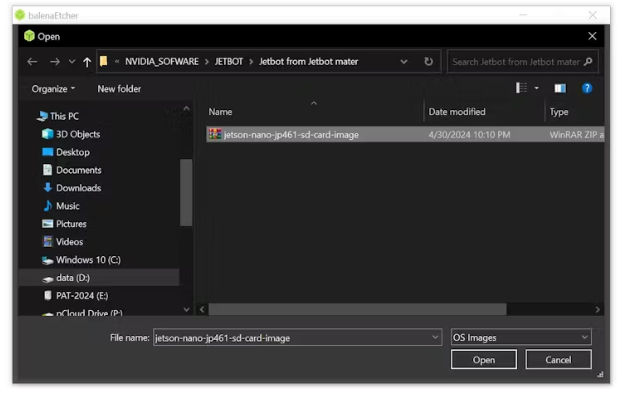Toggle the preview pane icon
This screenshot has width=622, height=394.
[560, 88]
